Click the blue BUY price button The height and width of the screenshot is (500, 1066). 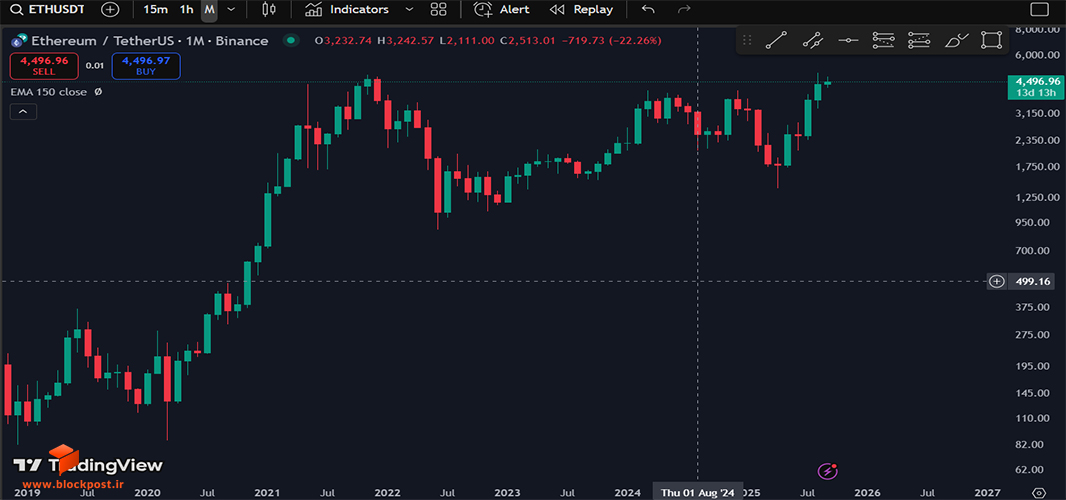[146, 66]
